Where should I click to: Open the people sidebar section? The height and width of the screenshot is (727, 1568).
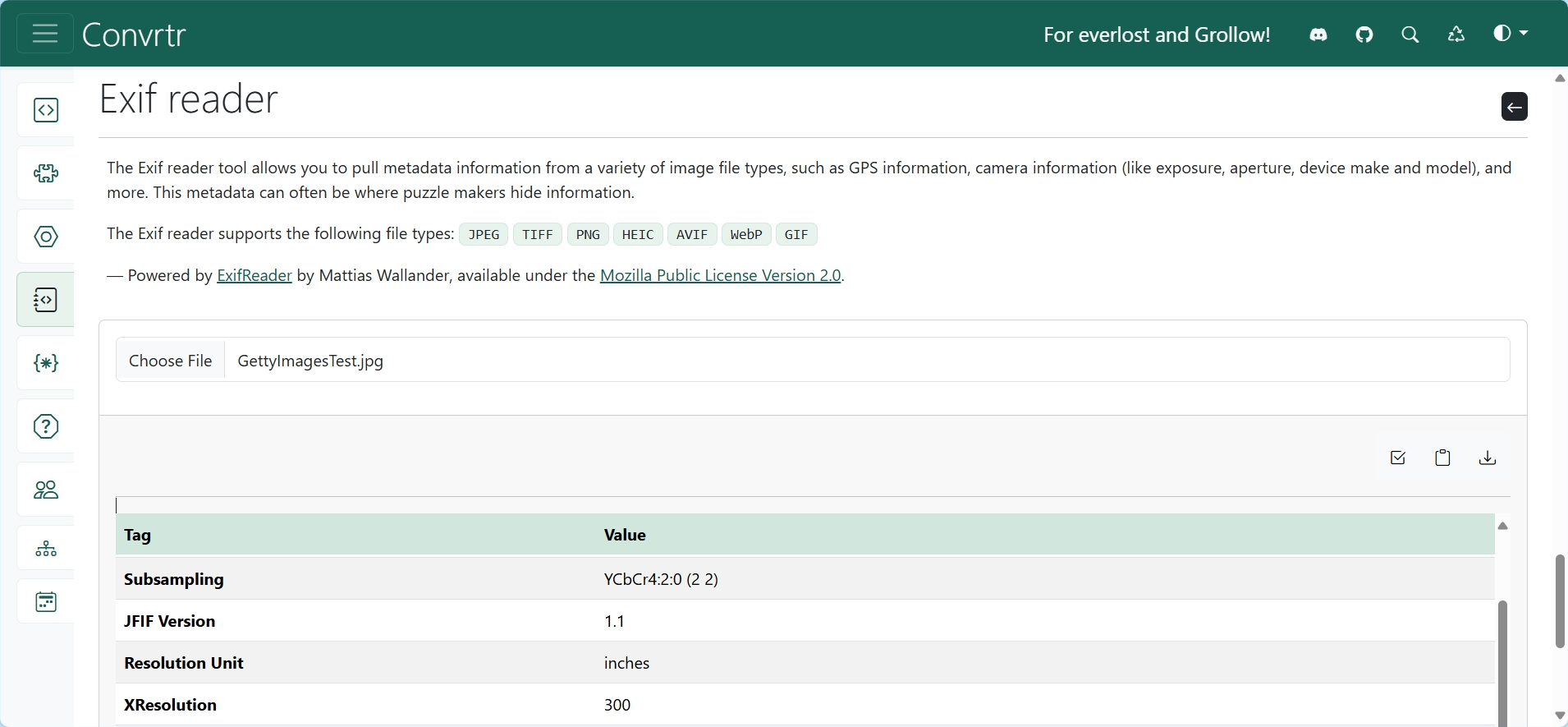coord(46,490)
